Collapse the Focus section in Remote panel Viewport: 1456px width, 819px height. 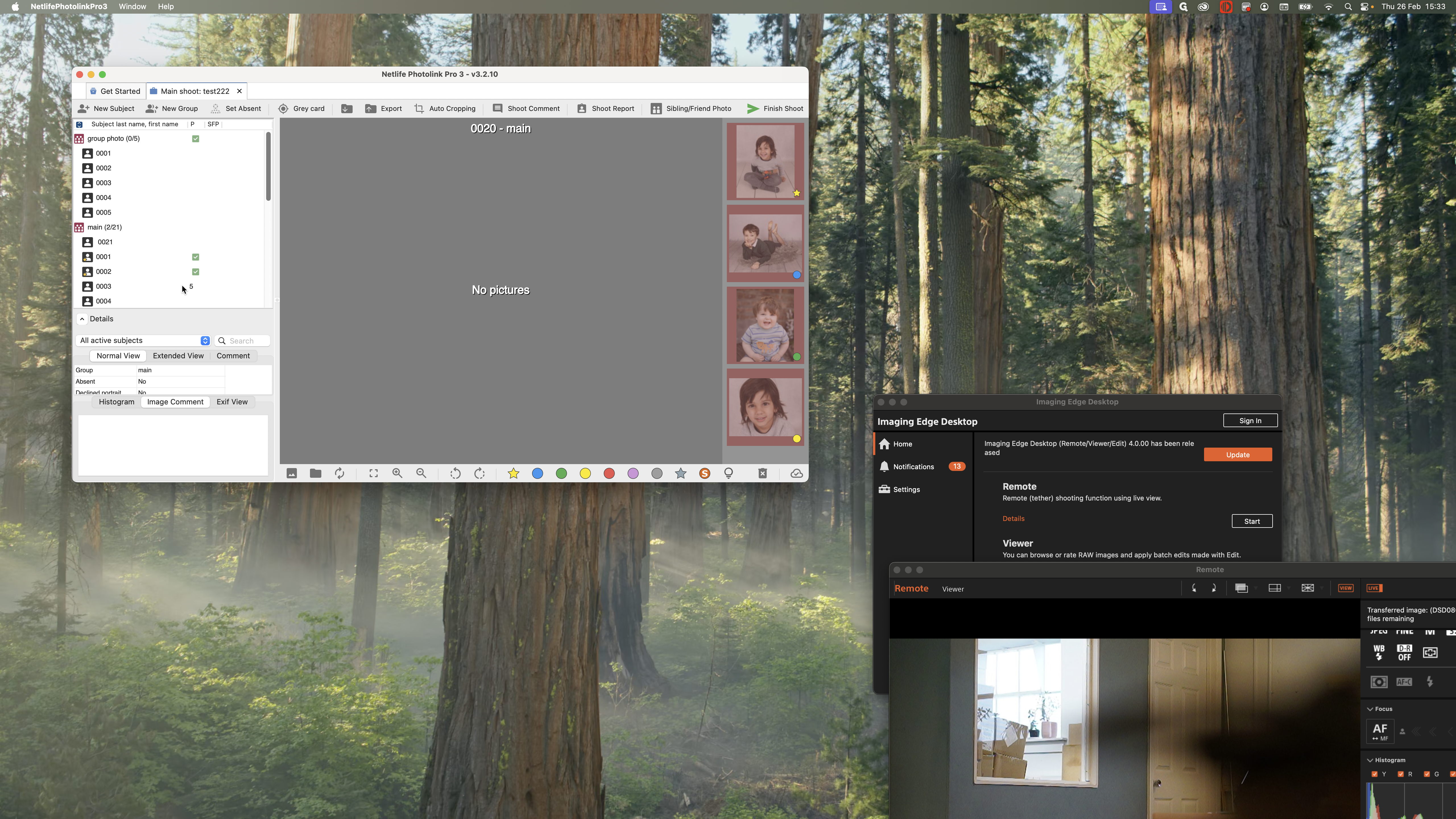[1370, 709]
